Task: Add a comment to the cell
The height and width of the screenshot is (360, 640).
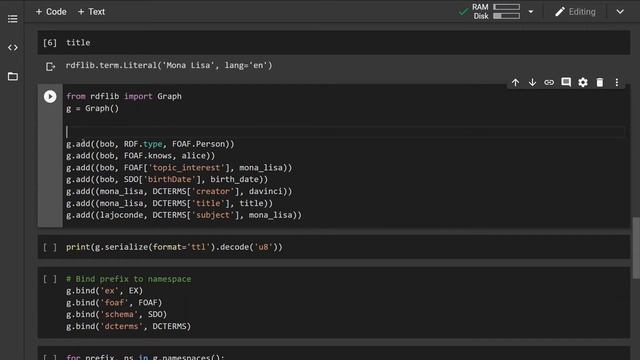Action: (x=566, y=82)
